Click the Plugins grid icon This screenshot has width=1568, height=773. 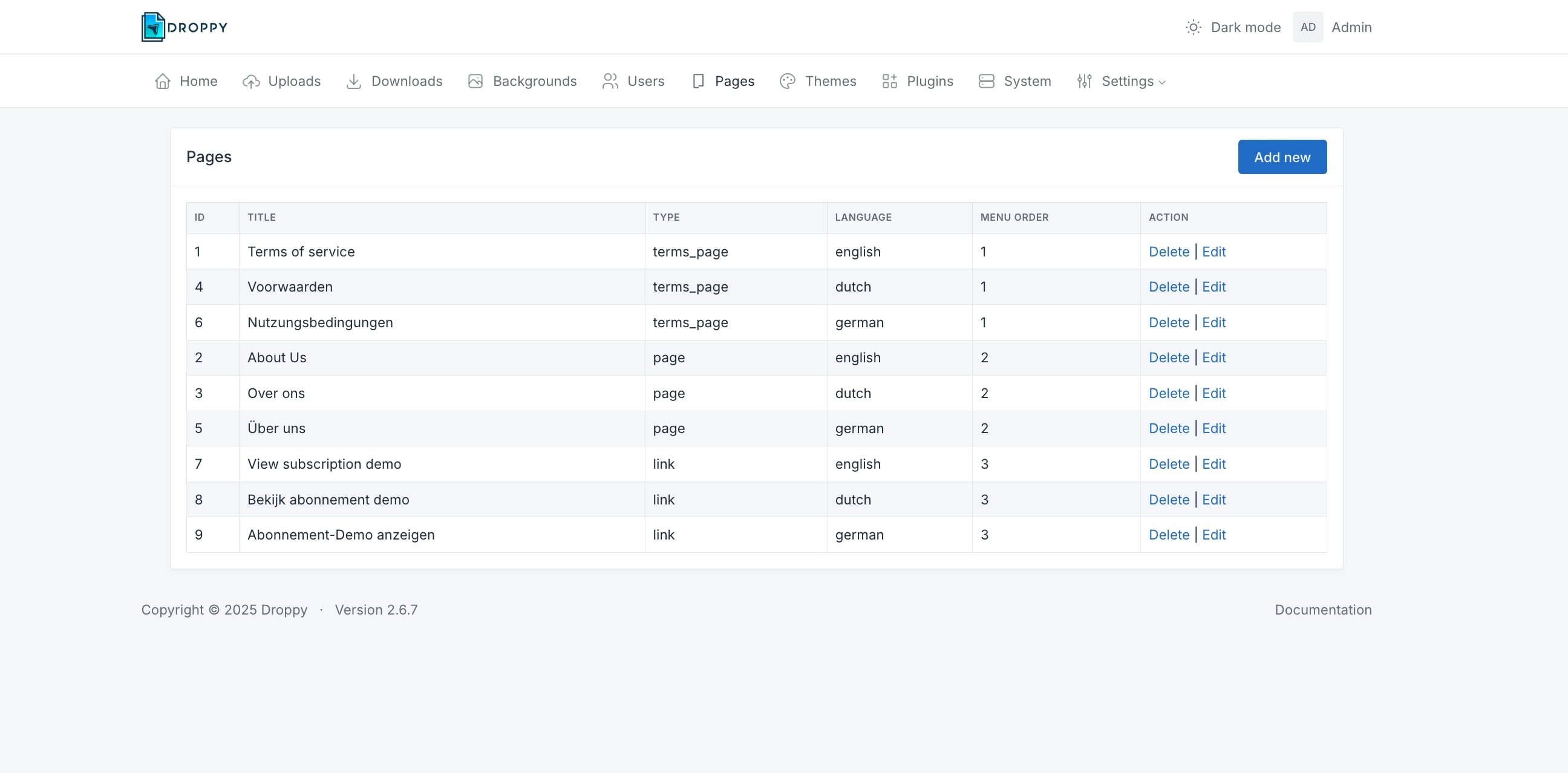point(889,81)
